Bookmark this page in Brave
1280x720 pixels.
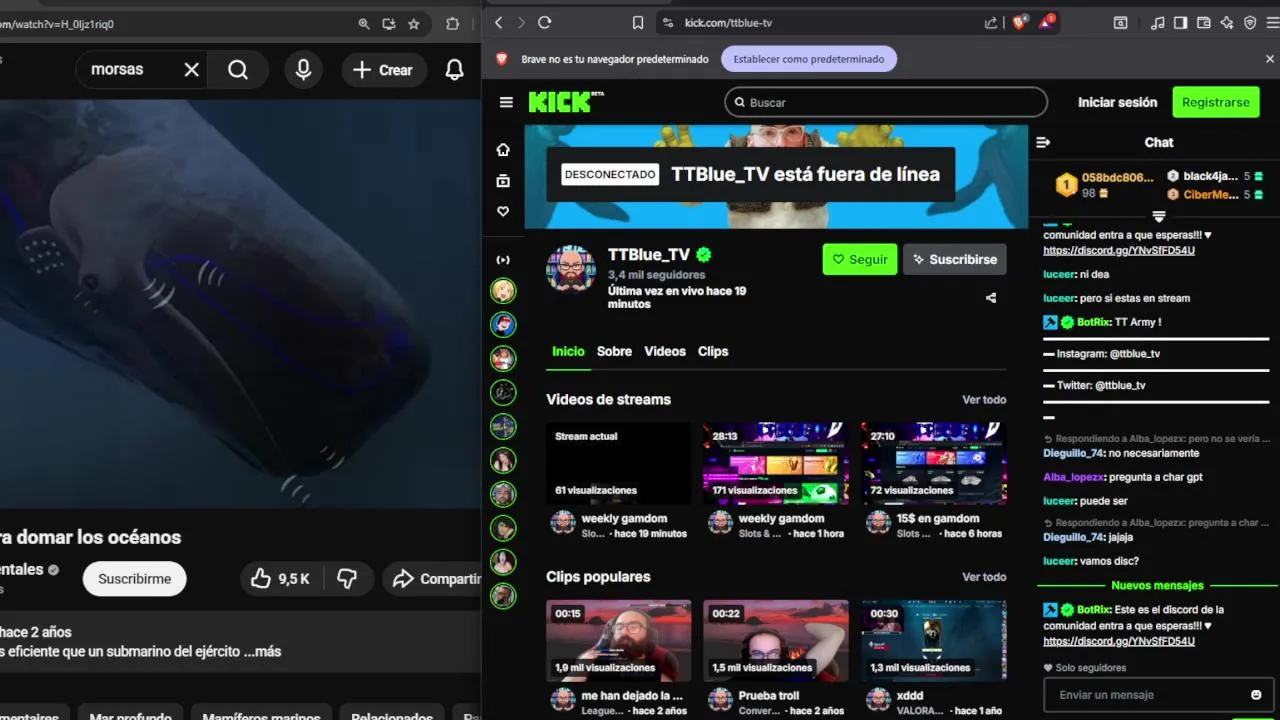point(638,23)
